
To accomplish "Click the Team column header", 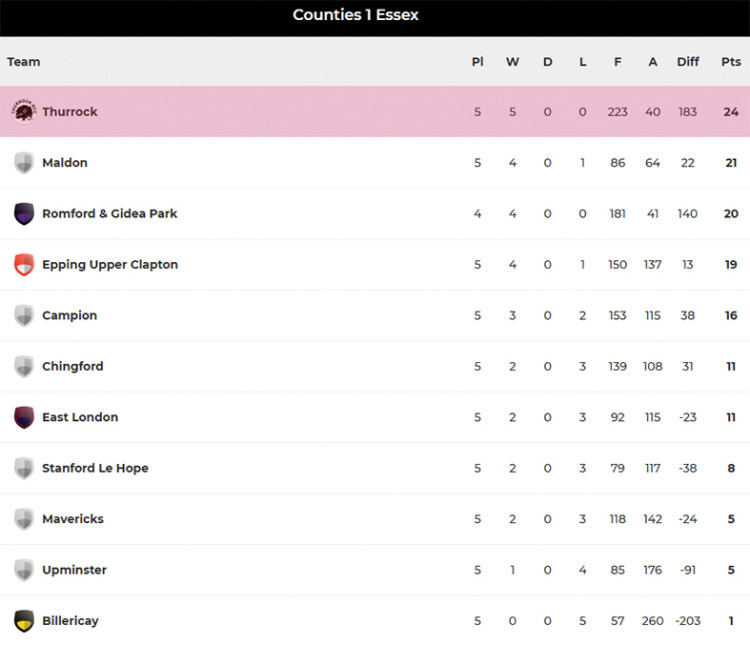I will click(24, 62).
